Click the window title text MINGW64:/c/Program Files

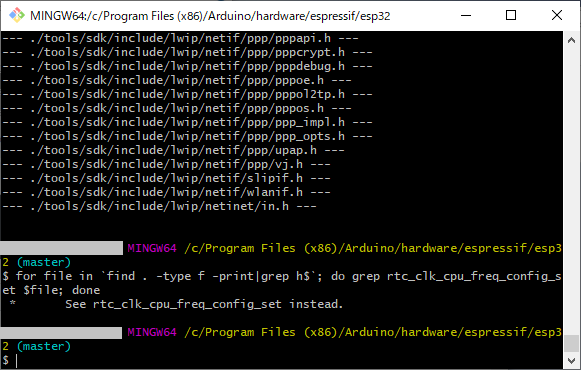(x=210, y=16)
